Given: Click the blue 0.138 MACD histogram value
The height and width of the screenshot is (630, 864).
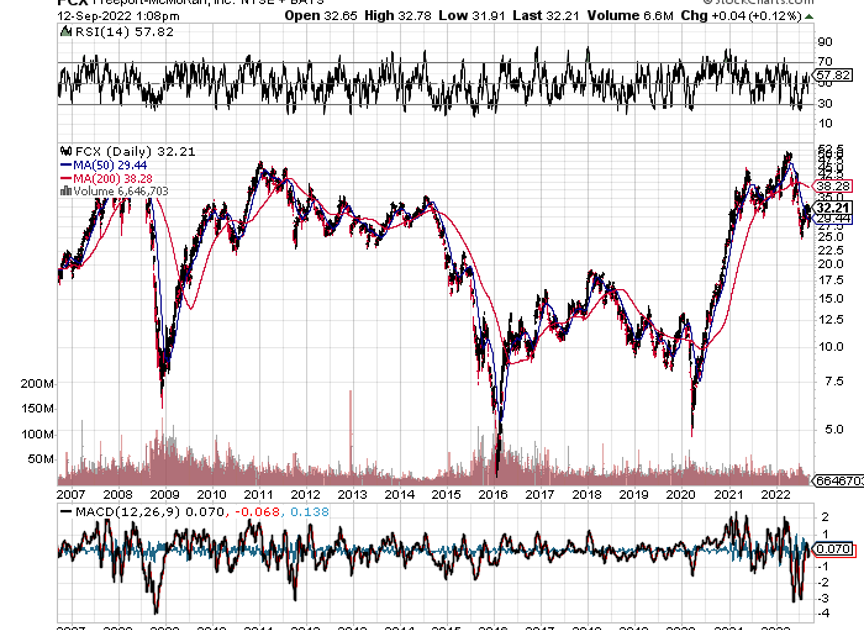Looking at the screenshot, I should coord(310,512).
